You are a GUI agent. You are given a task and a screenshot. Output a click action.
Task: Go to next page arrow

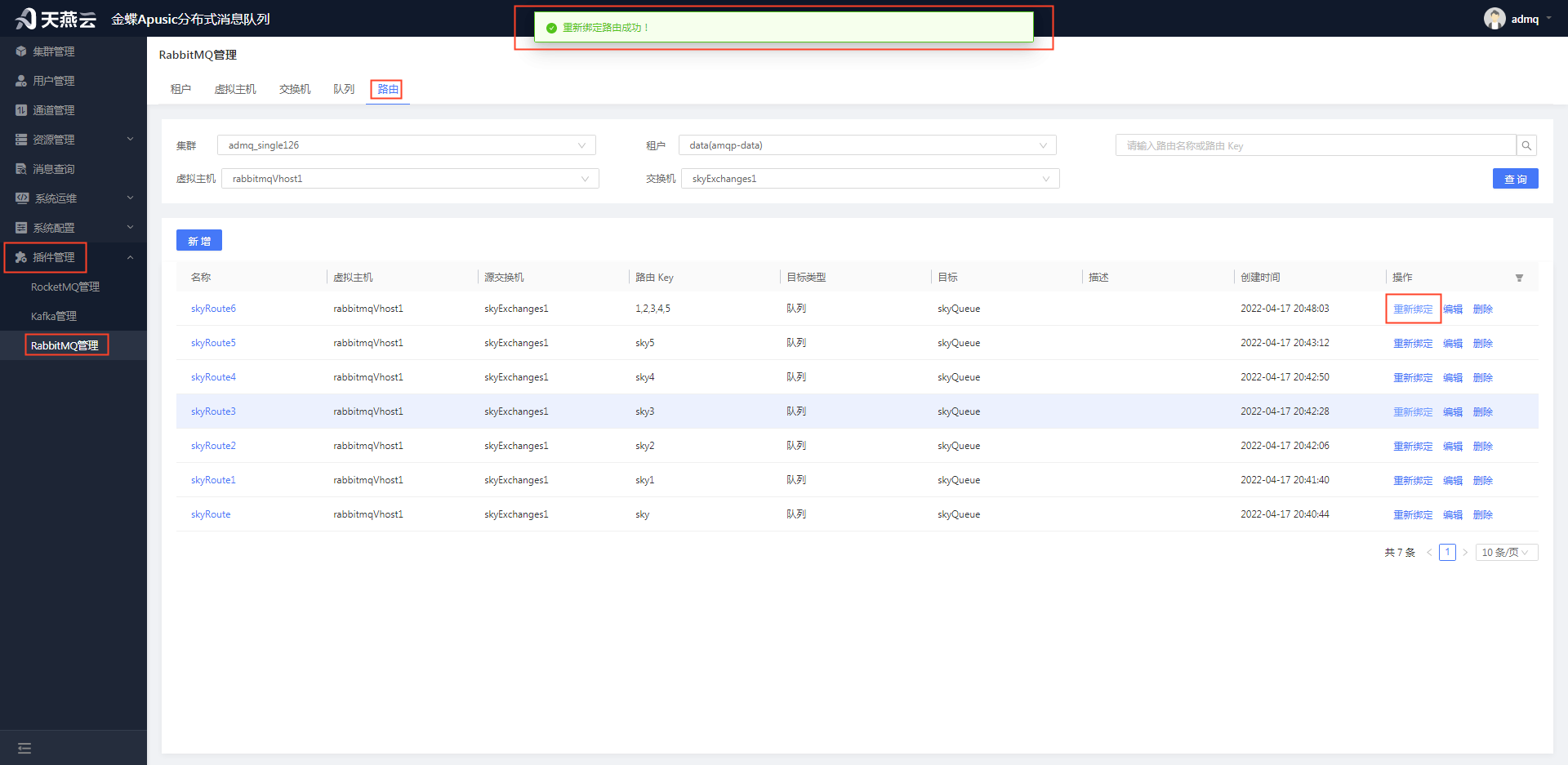coord(1465,553)
